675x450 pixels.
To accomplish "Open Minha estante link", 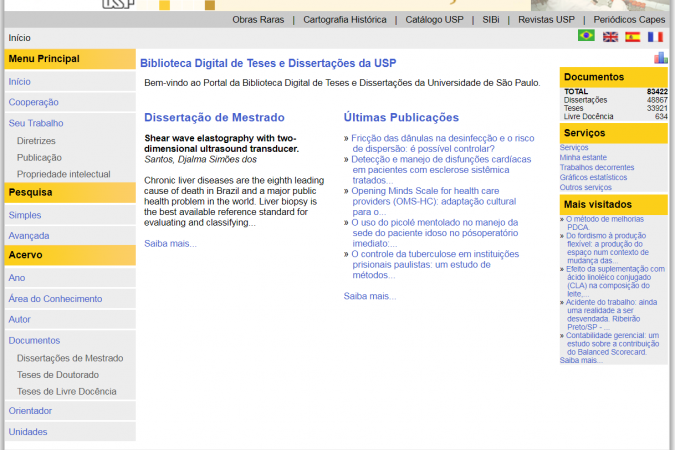I will [x=583, y=158].
